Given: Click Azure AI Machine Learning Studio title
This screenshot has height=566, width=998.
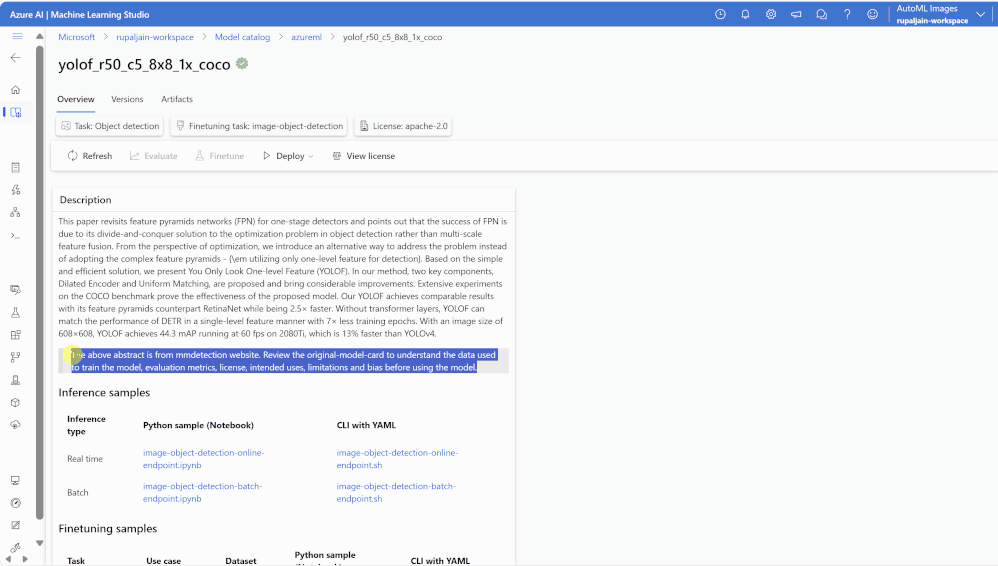Looking at the screenshot, I should coord(80,14).
